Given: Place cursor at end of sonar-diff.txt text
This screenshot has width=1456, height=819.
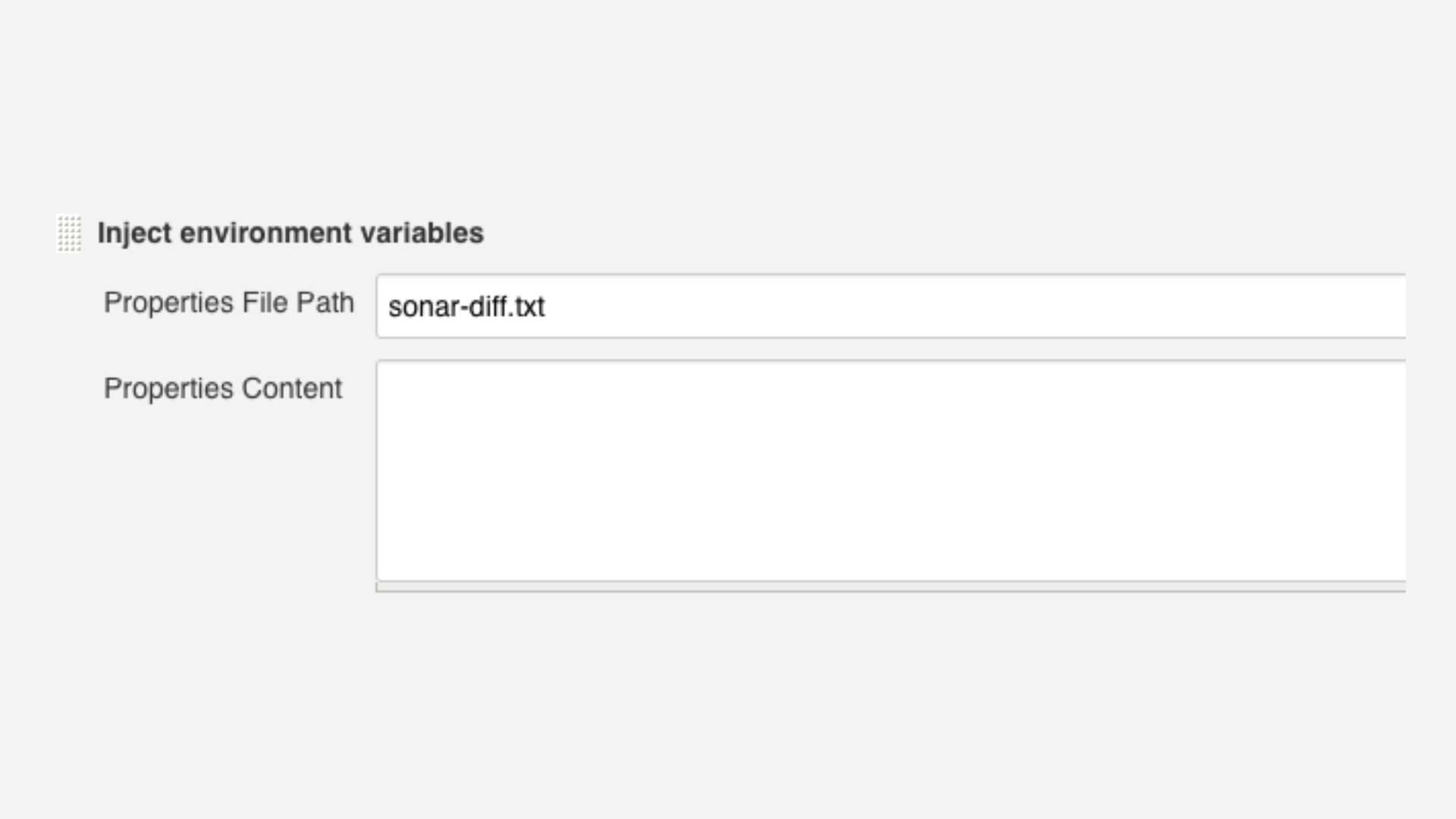Looking at the screenshot, I should [x=546, y=307].
